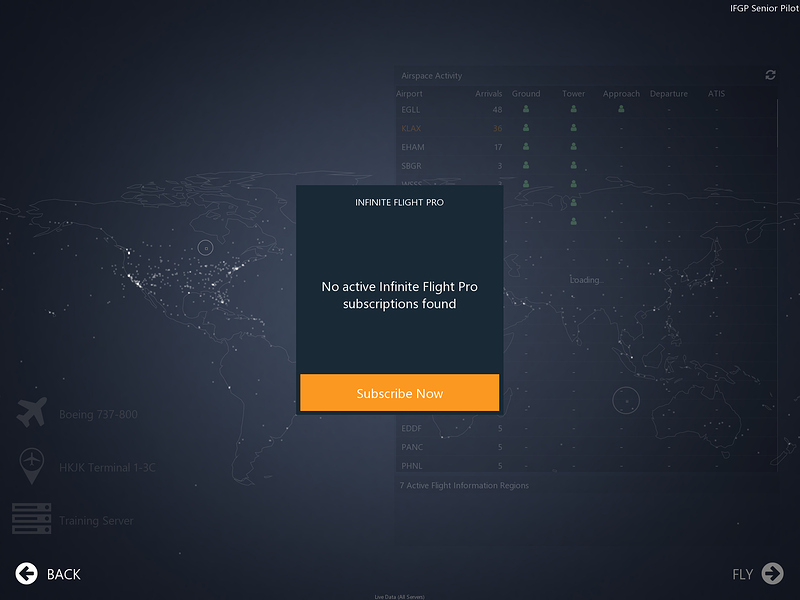800x600 pixels.
Task: Refresh the Airspace Activity list
Action: [770, 75]
